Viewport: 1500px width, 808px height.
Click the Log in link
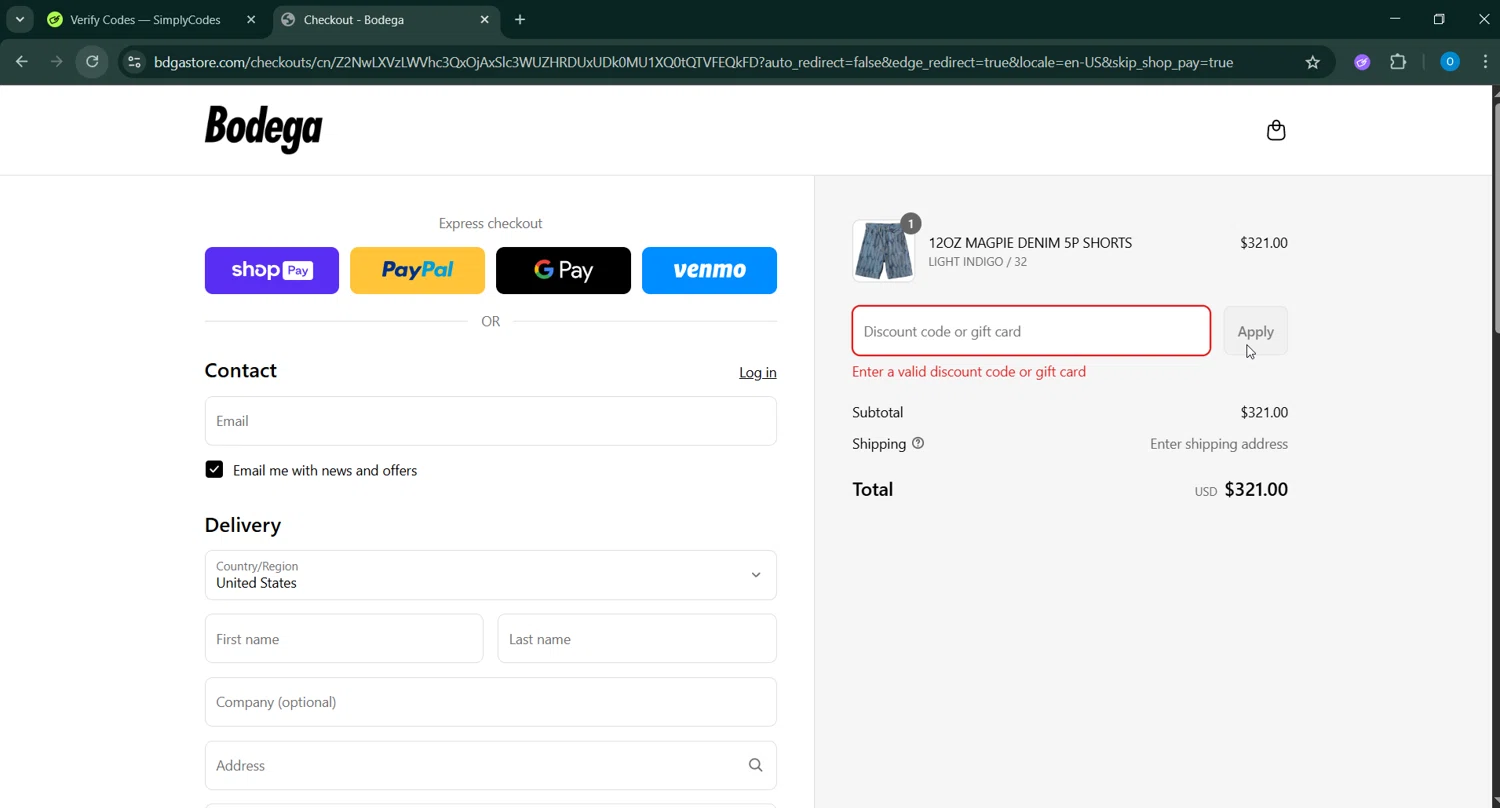click(758, 372)
